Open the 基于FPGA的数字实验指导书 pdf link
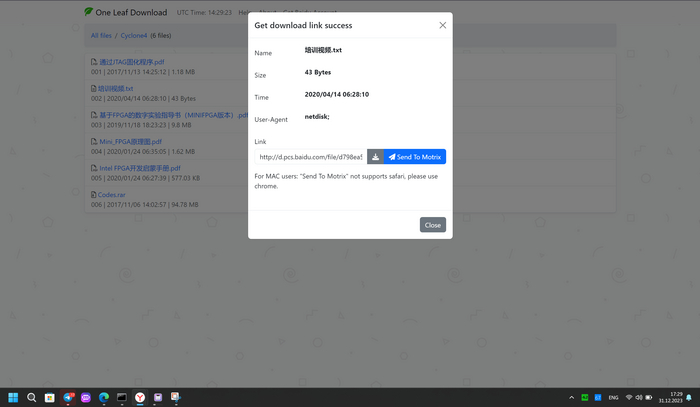Image resolution: width=700 pixels, height=407 pixels. (173, 115)
